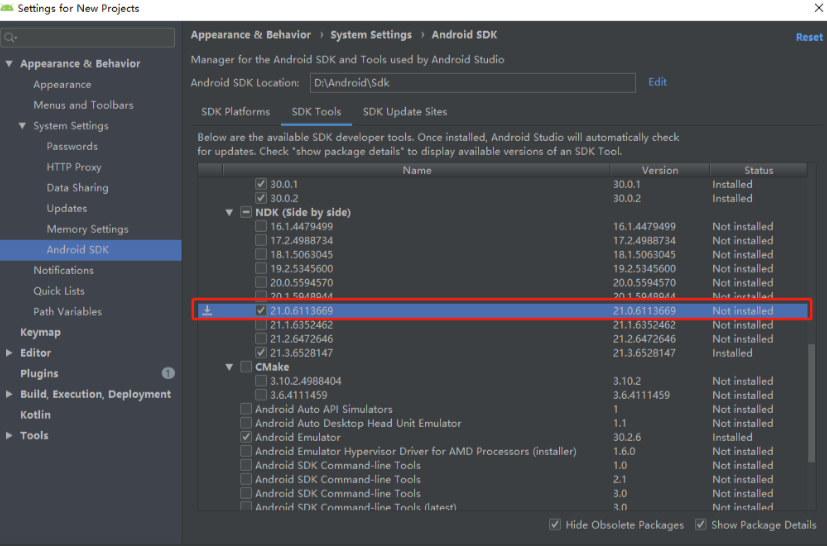This screenshot has width=827, height=546.
Task: Uncheck the 30.0.1 build tools checkbox
Action: tap(261, 184)
